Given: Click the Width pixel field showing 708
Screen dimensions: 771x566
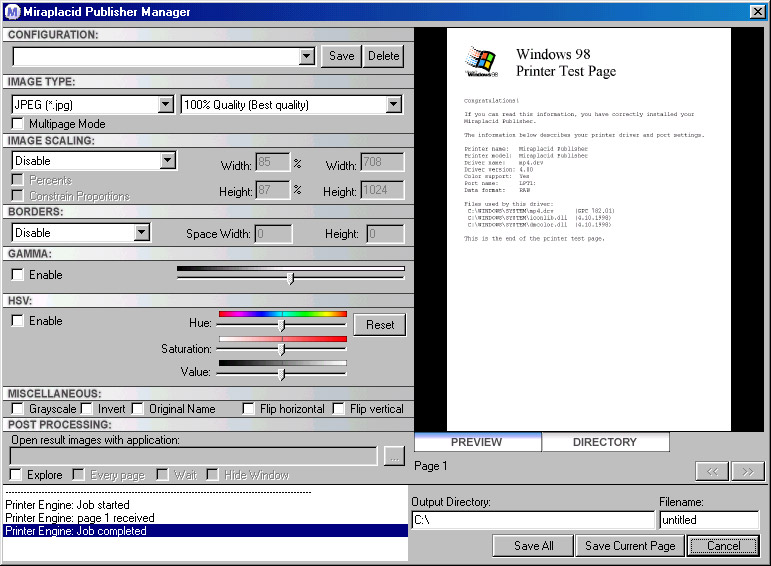Looking at the screenshot, I should click(383, 162).
